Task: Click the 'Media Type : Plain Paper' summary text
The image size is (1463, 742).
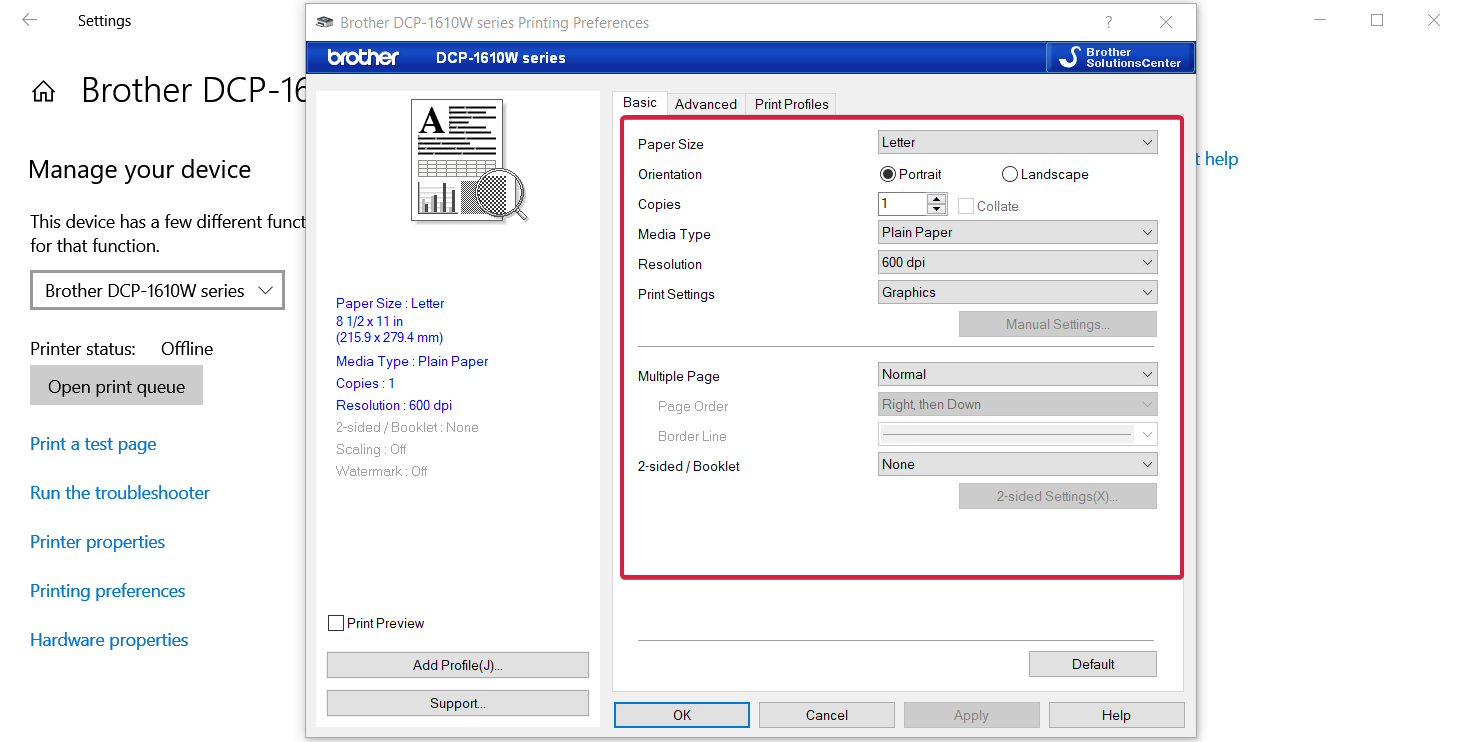Action: coord(412,361)
